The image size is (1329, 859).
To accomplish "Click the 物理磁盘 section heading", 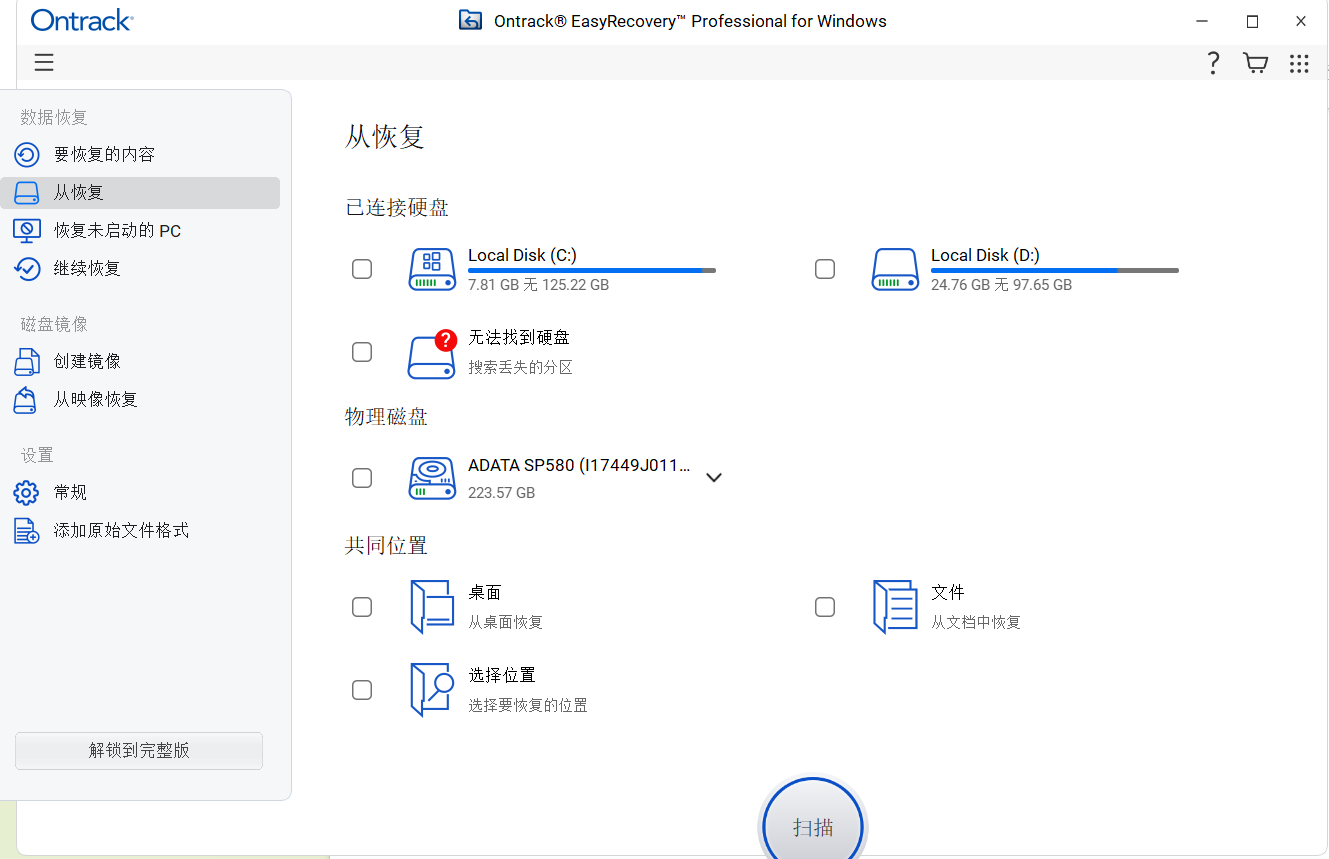I will coord(387,416).
